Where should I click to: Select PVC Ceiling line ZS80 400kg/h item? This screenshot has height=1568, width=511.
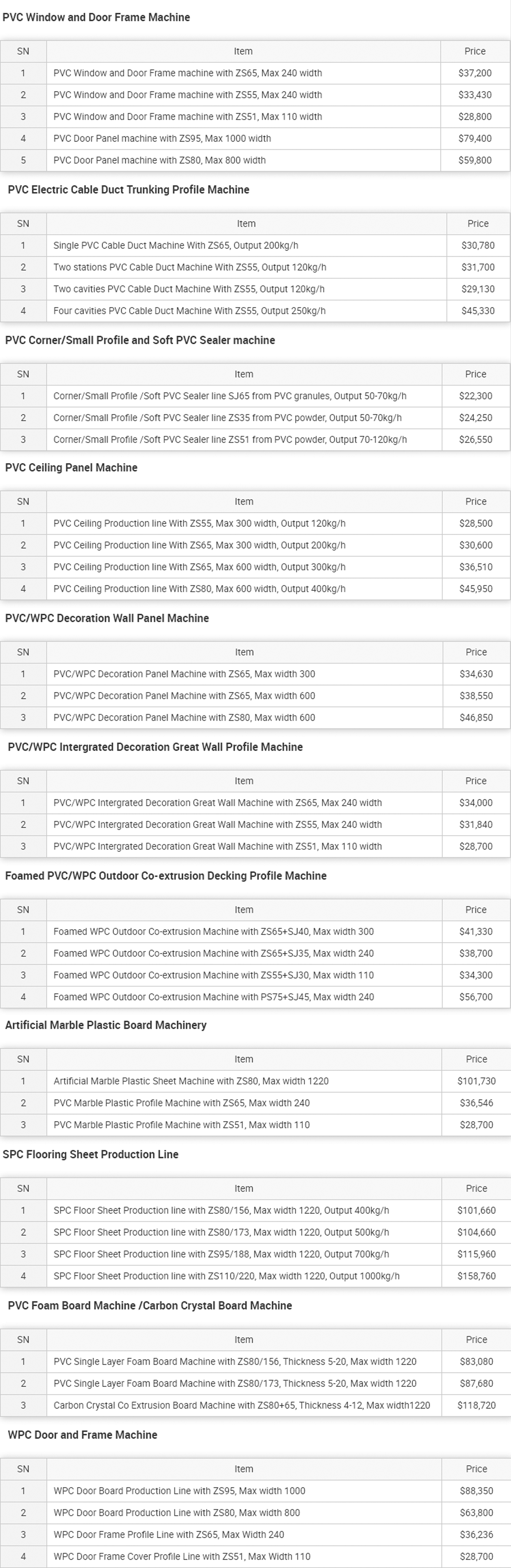[199, 589]
